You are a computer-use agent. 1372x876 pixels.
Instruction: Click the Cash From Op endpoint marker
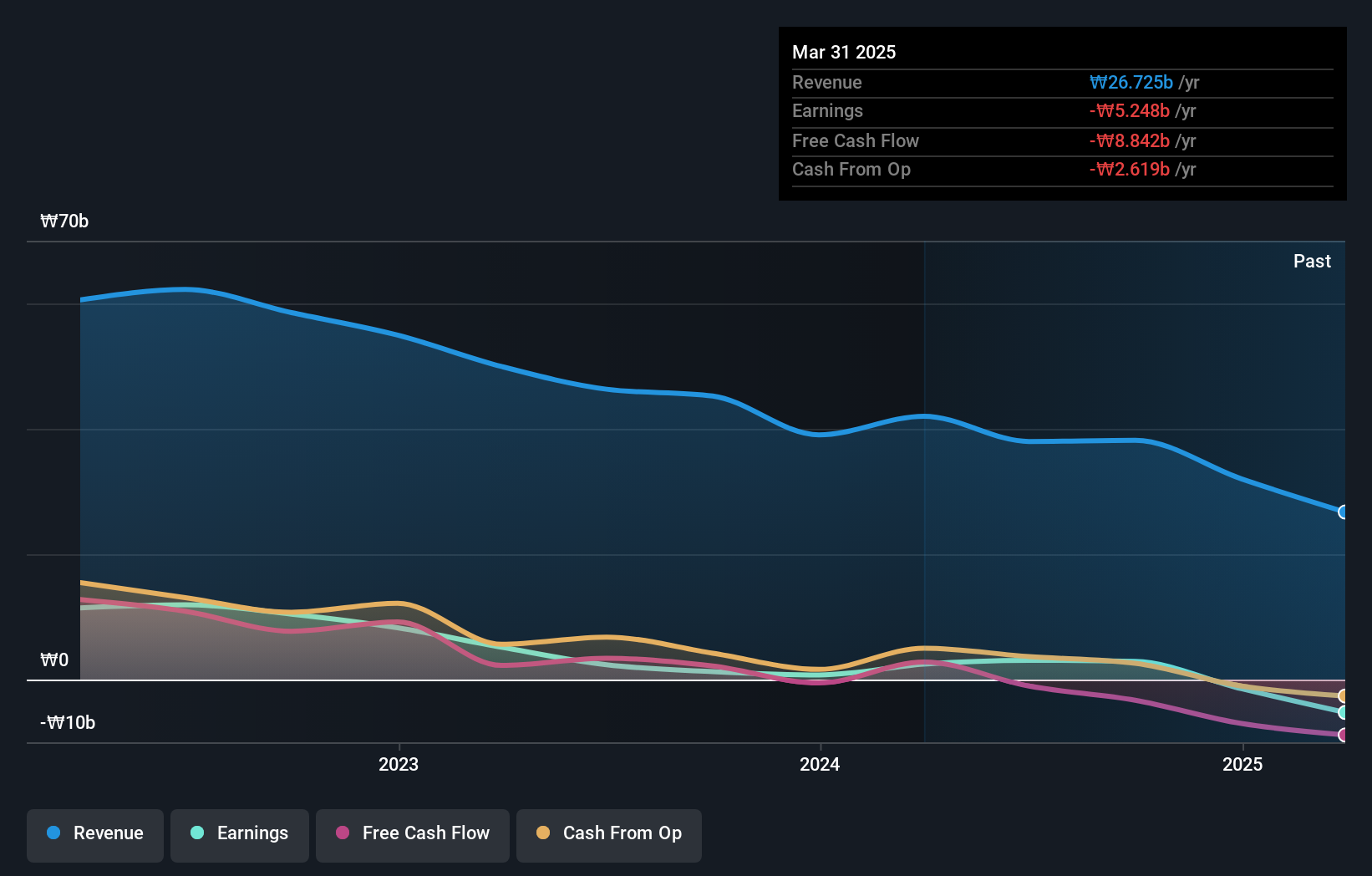[1343, 695]
